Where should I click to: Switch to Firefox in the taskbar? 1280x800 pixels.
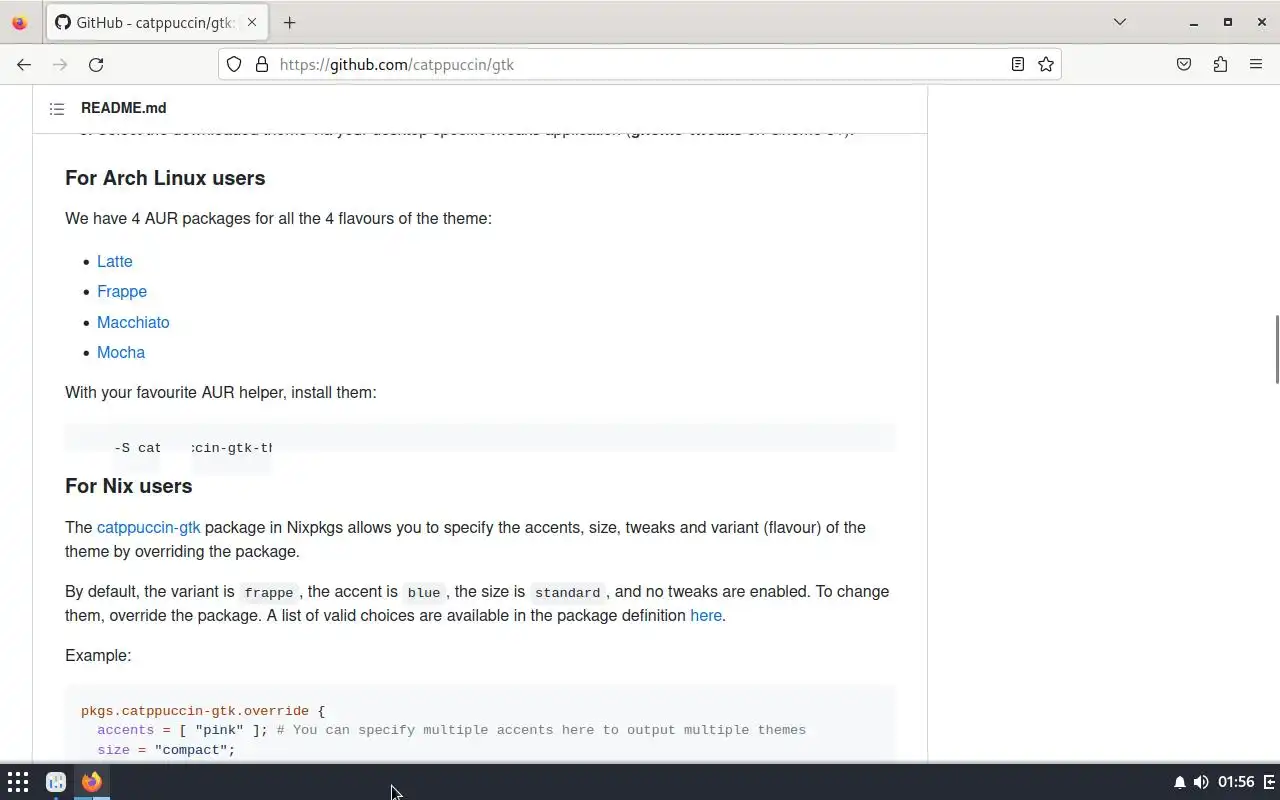point(92,782)
